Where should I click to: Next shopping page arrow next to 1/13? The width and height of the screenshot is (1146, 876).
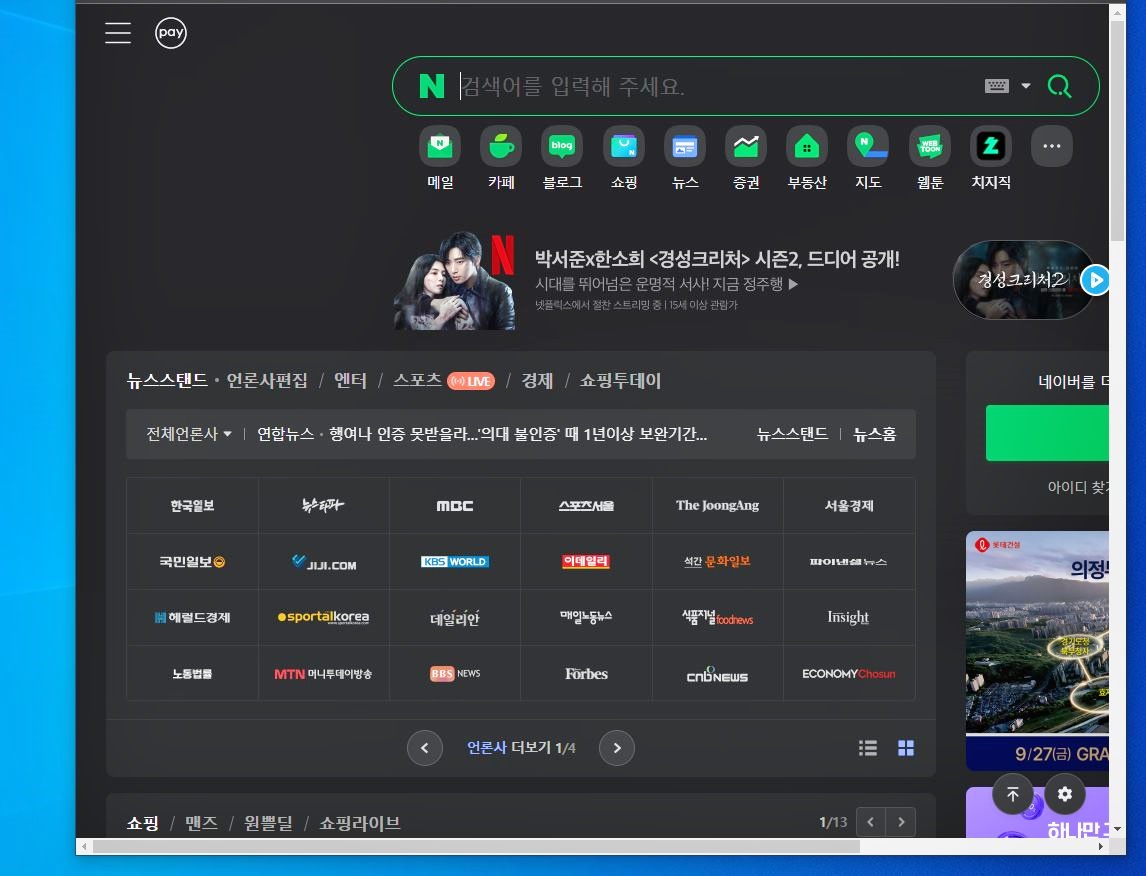[x=901, y=822]
